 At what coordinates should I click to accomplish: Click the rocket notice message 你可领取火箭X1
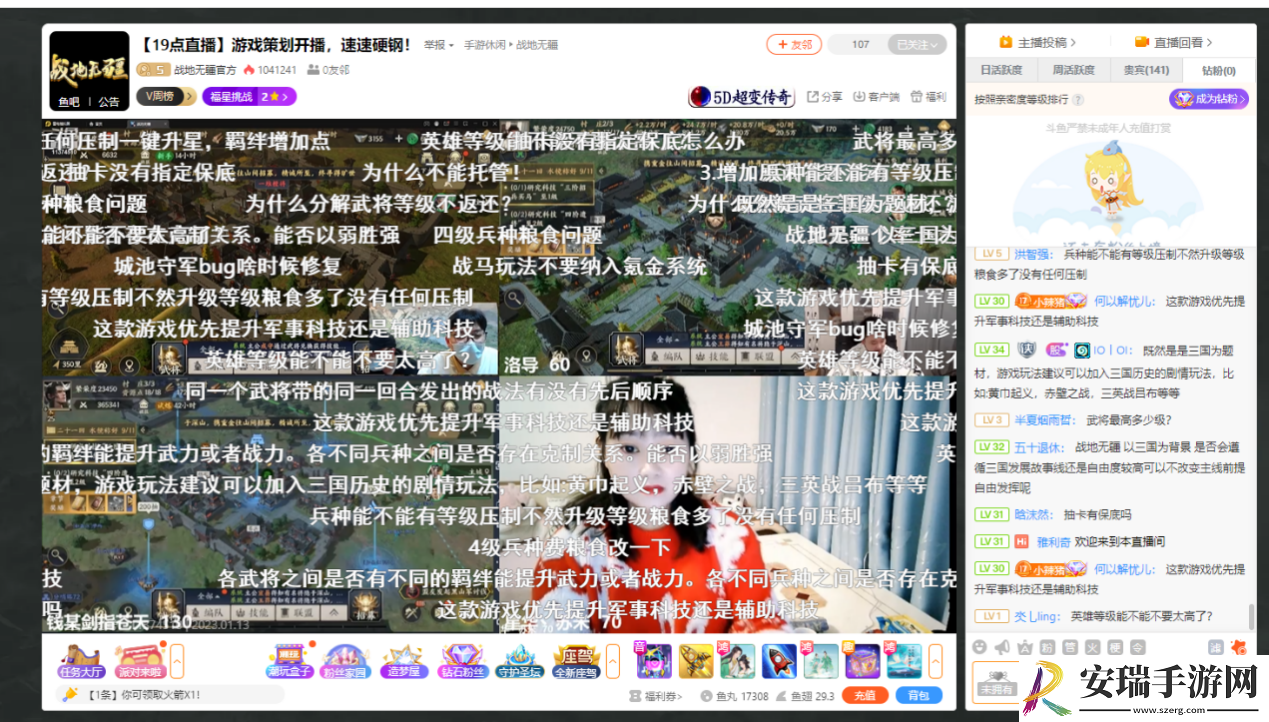[x=144, y=695]
